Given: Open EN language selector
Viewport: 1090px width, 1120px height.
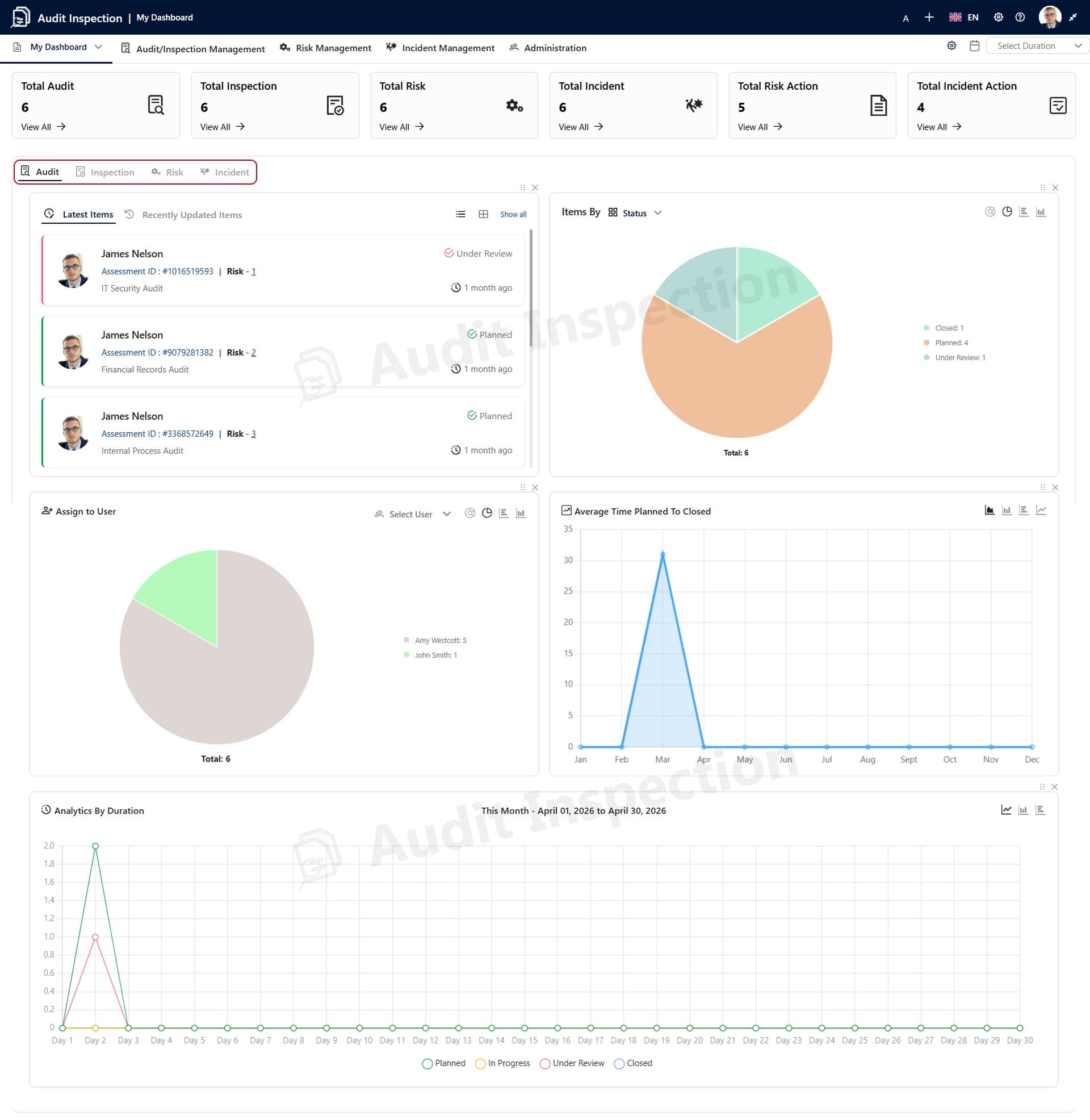Looking at the screenshot, I should (x=964, y=17).
